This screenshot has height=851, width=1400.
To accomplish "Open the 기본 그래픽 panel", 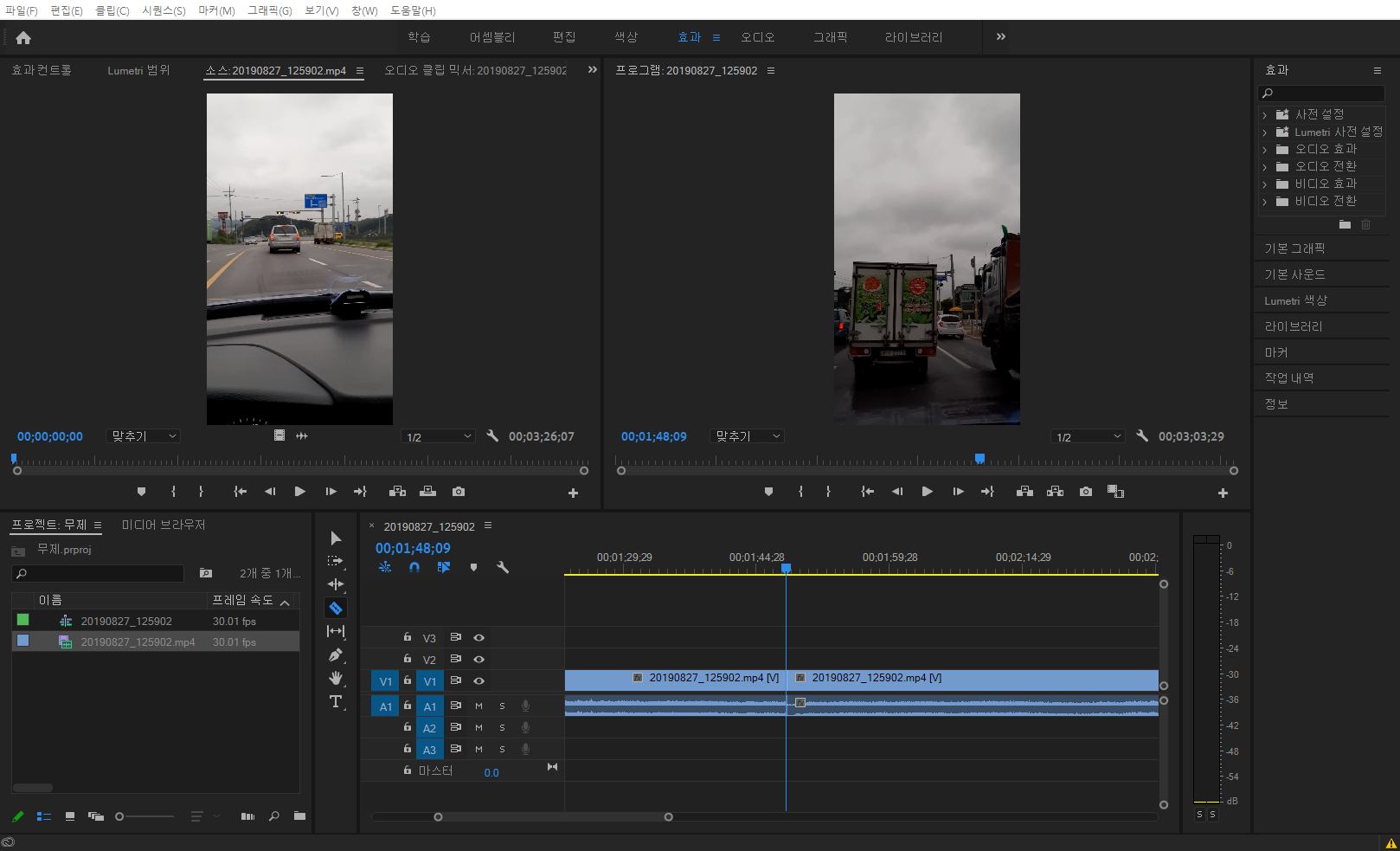I will click(x=1294, y=248).
